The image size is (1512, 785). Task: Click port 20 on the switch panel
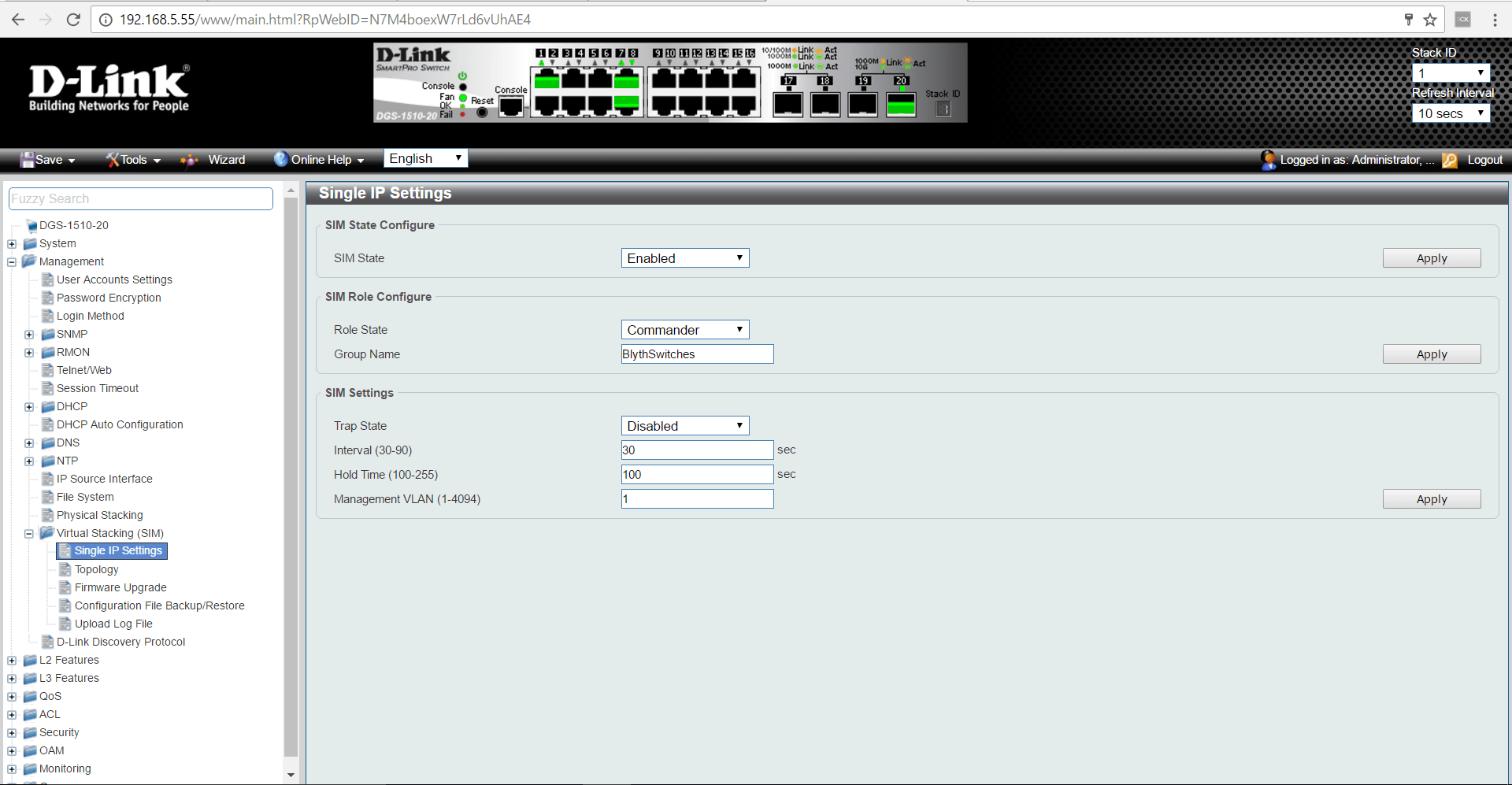tap(901, 104)
